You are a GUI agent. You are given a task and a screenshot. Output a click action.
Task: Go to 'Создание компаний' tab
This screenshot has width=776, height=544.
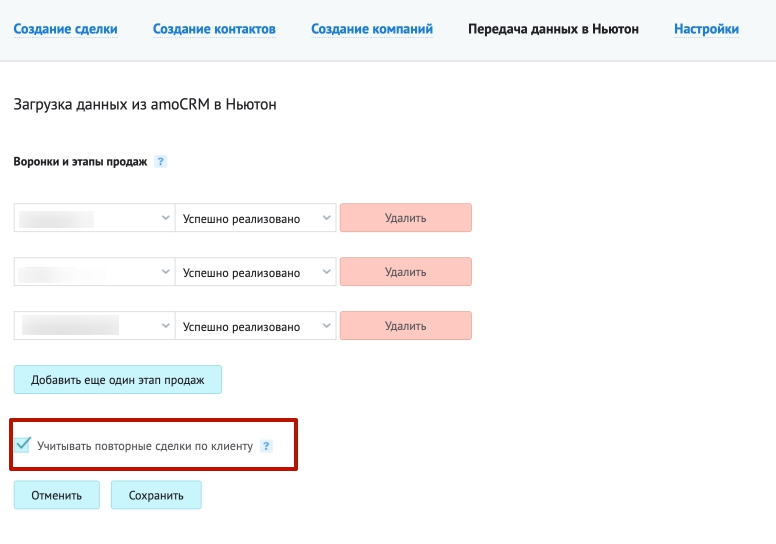click(372, 29)
